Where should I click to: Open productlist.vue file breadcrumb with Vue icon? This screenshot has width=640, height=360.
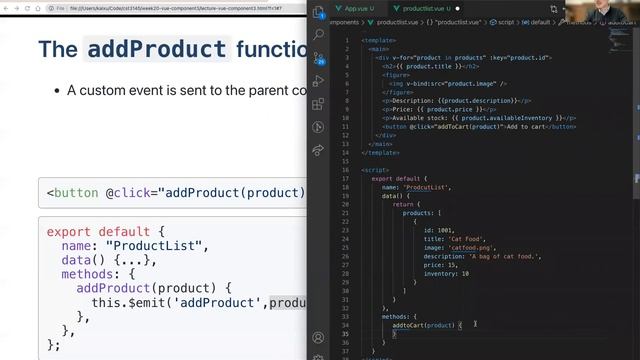393,22
